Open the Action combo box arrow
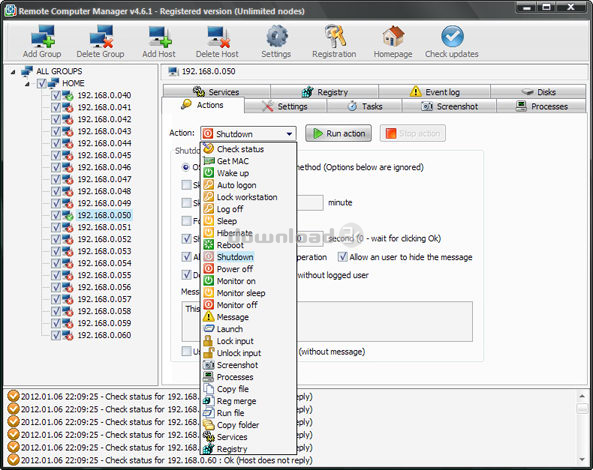This screenshot has width=593, height=470. (289, 134)
